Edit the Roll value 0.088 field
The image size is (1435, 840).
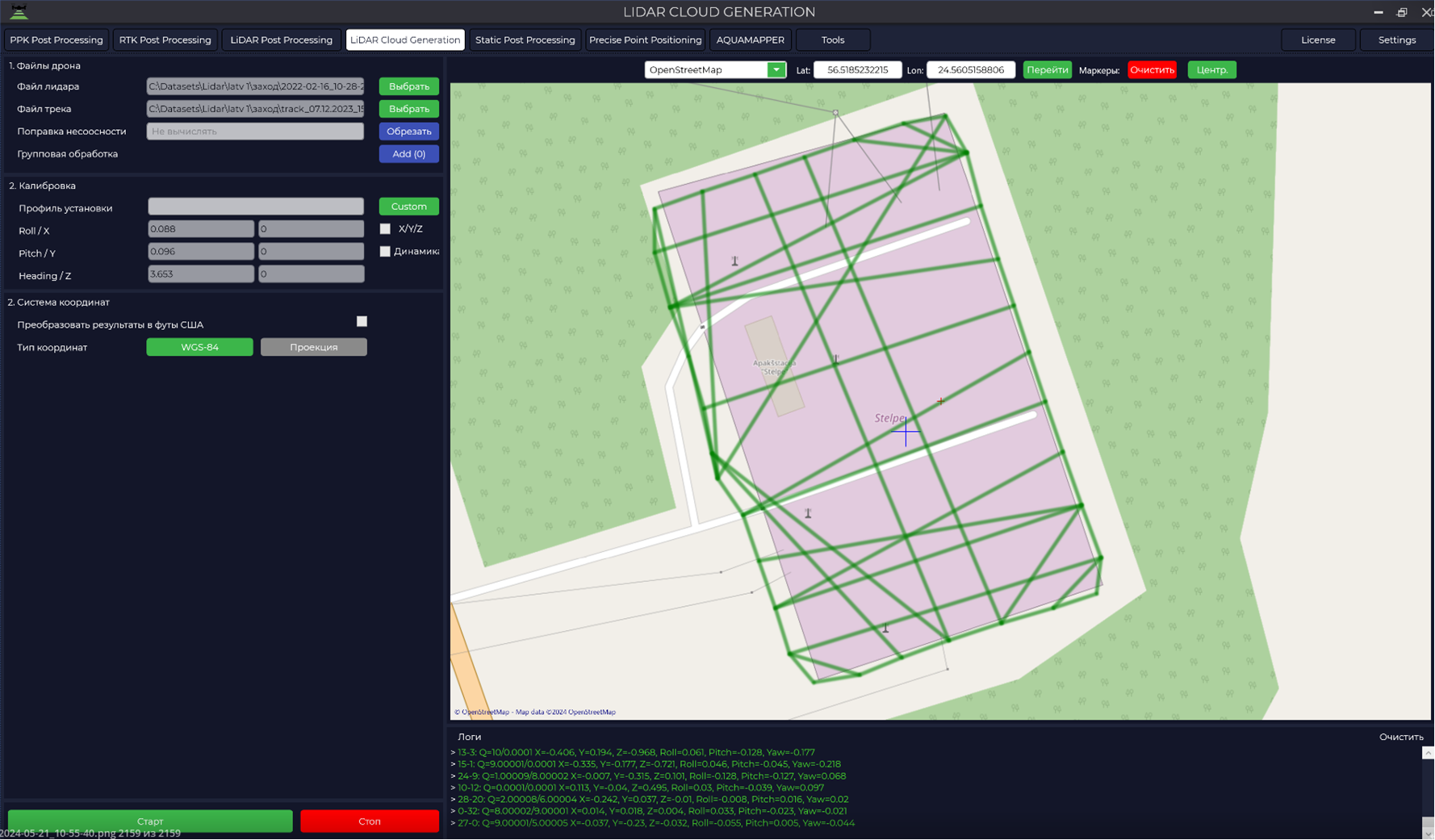pos(201,229)
